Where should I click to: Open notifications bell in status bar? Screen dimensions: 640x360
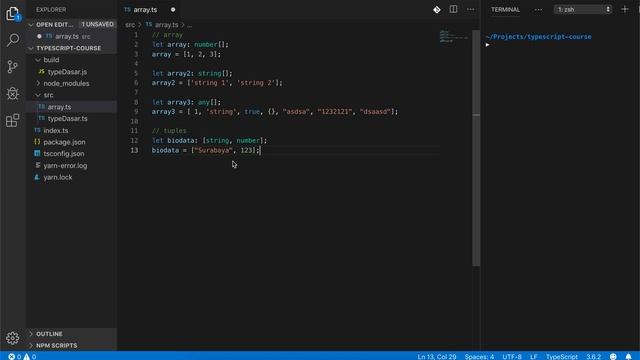(x=629, y=356)
